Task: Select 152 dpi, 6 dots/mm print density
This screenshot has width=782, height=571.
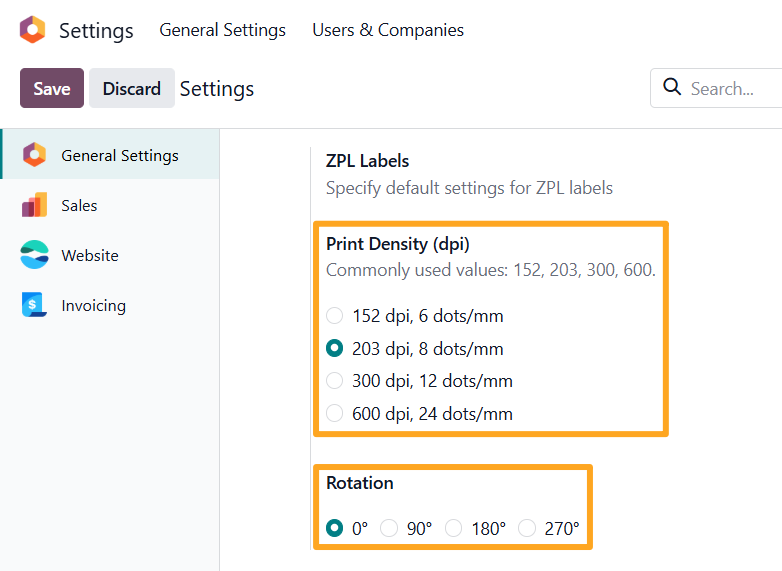Action: pos(335,316)
